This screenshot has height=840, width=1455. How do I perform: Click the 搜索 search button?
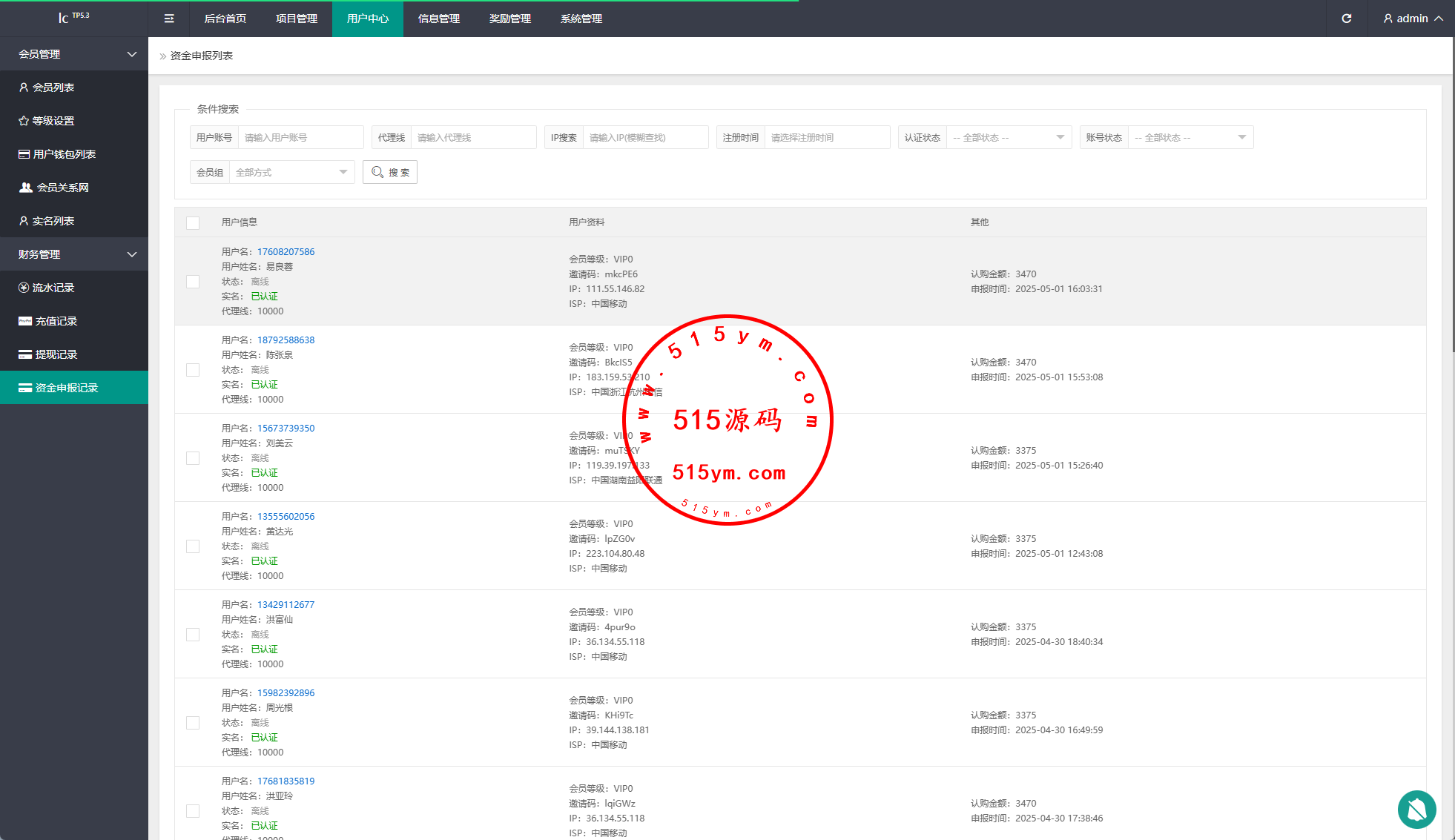[x=390, y=172]
